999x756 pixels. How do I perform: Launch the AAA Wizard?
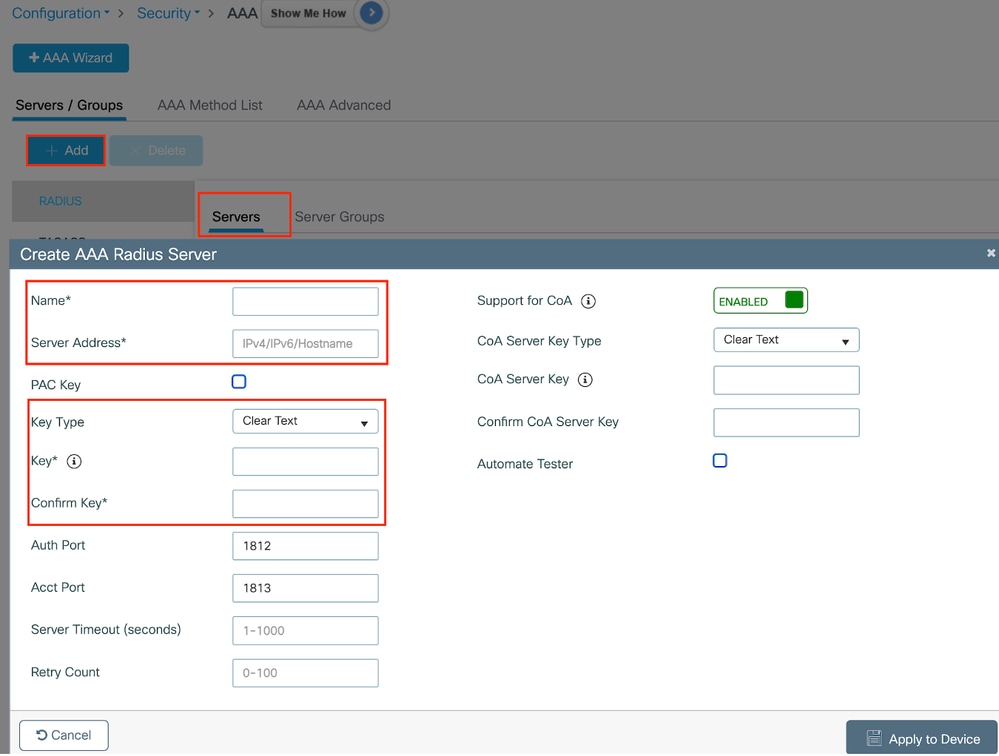(x=71, y=58)
